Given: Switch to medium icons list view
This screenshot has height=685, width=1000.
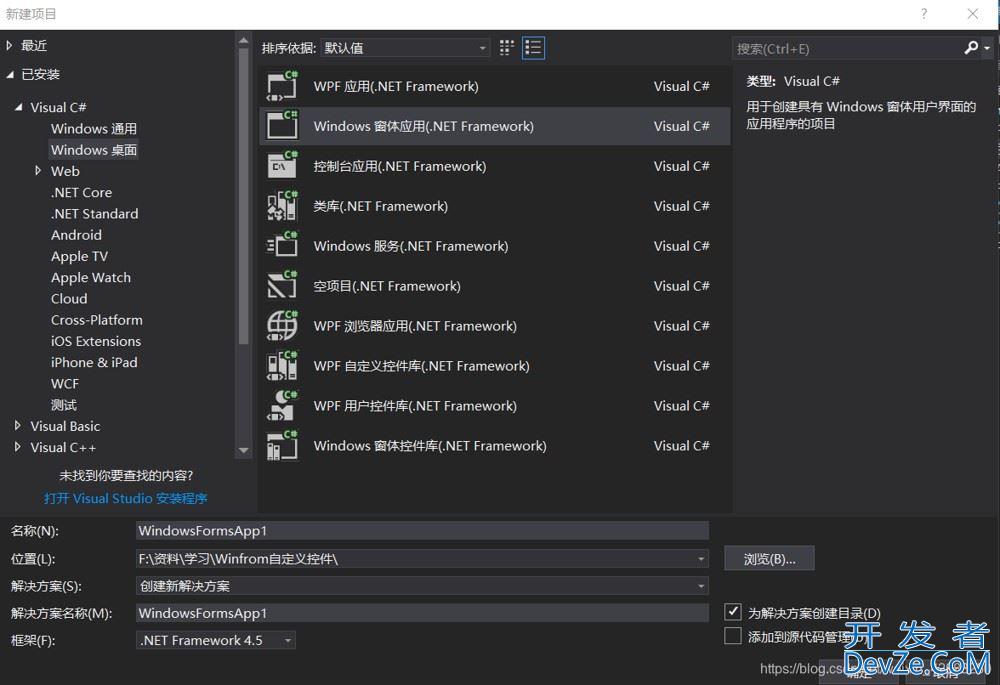Looking at the screenshot, I should (x=533, y=48).
